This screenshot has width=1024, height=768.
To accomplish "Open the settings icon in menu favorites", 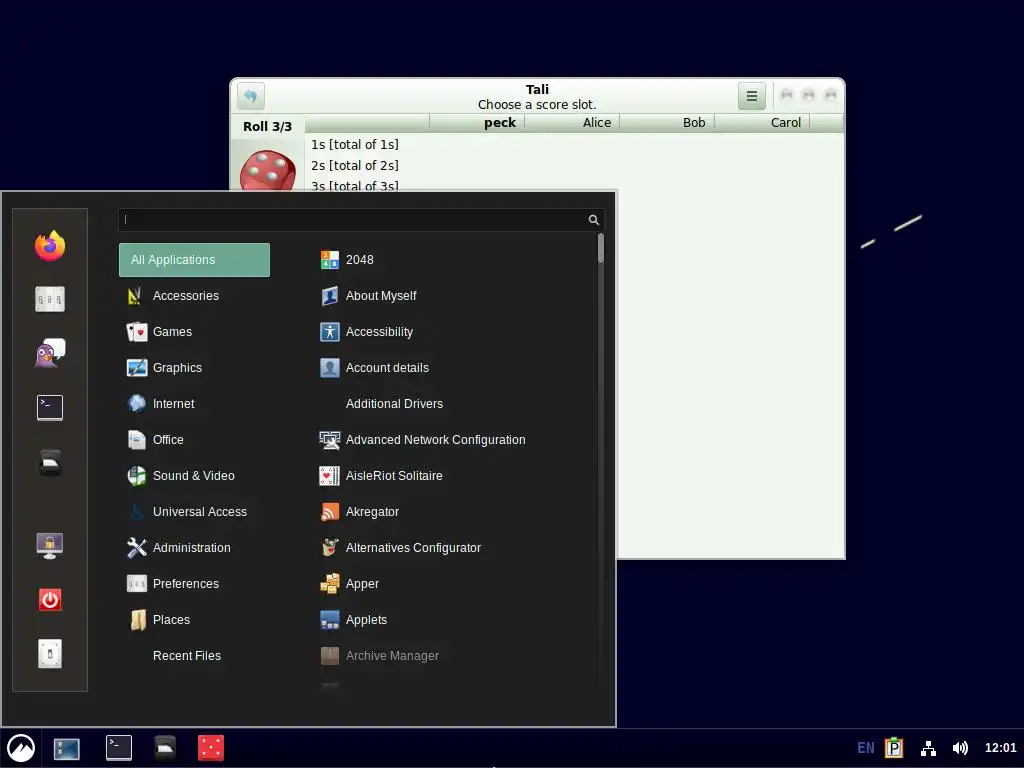I will [x=50, y=299].
